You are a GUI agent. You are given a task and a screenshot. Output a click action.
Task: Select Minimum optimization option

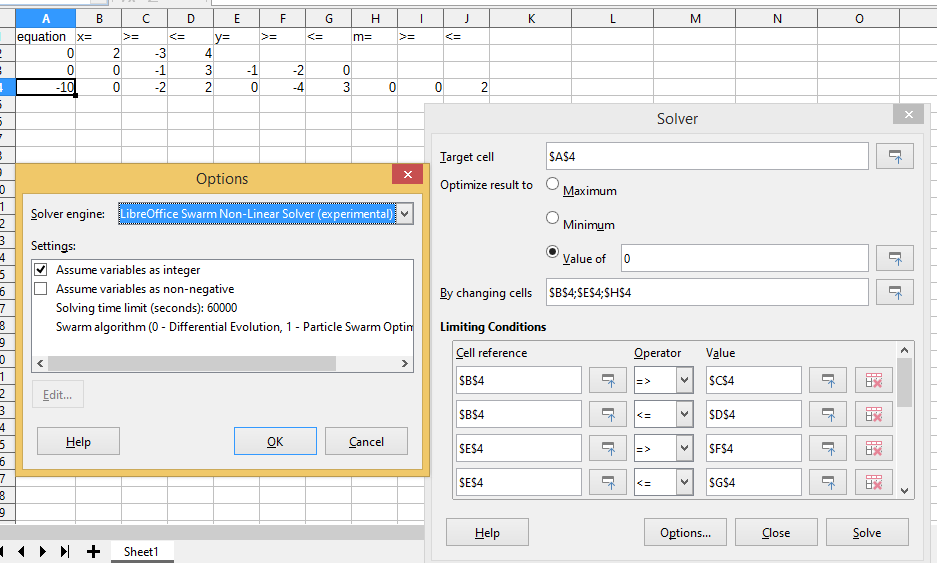tap(553, 218)
